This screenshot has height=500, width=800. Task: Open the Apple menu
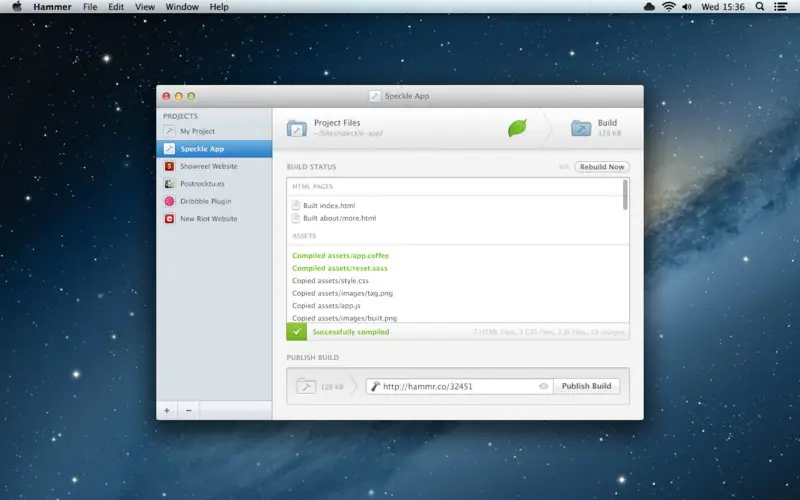17,7
